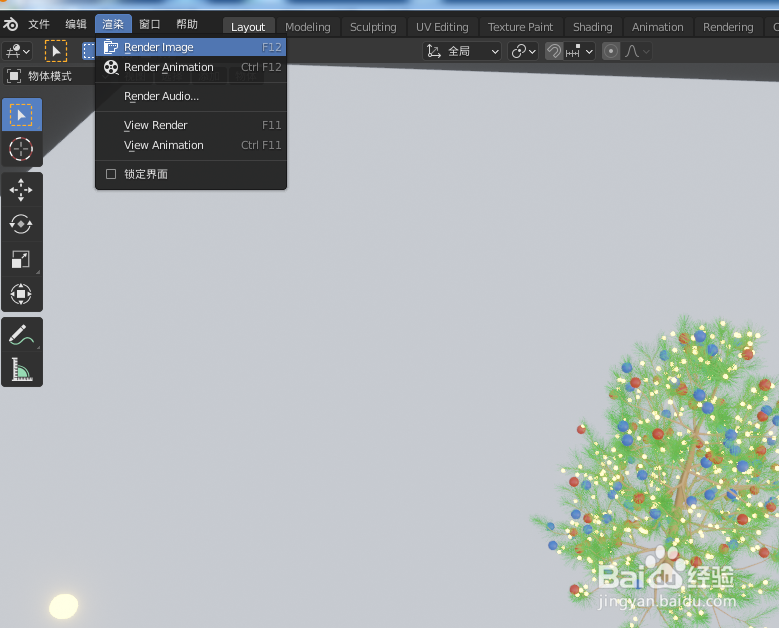Screen dimensions: 779x628
Task: Open the proportional falloff curve dropdown
Action: (637, 51)
